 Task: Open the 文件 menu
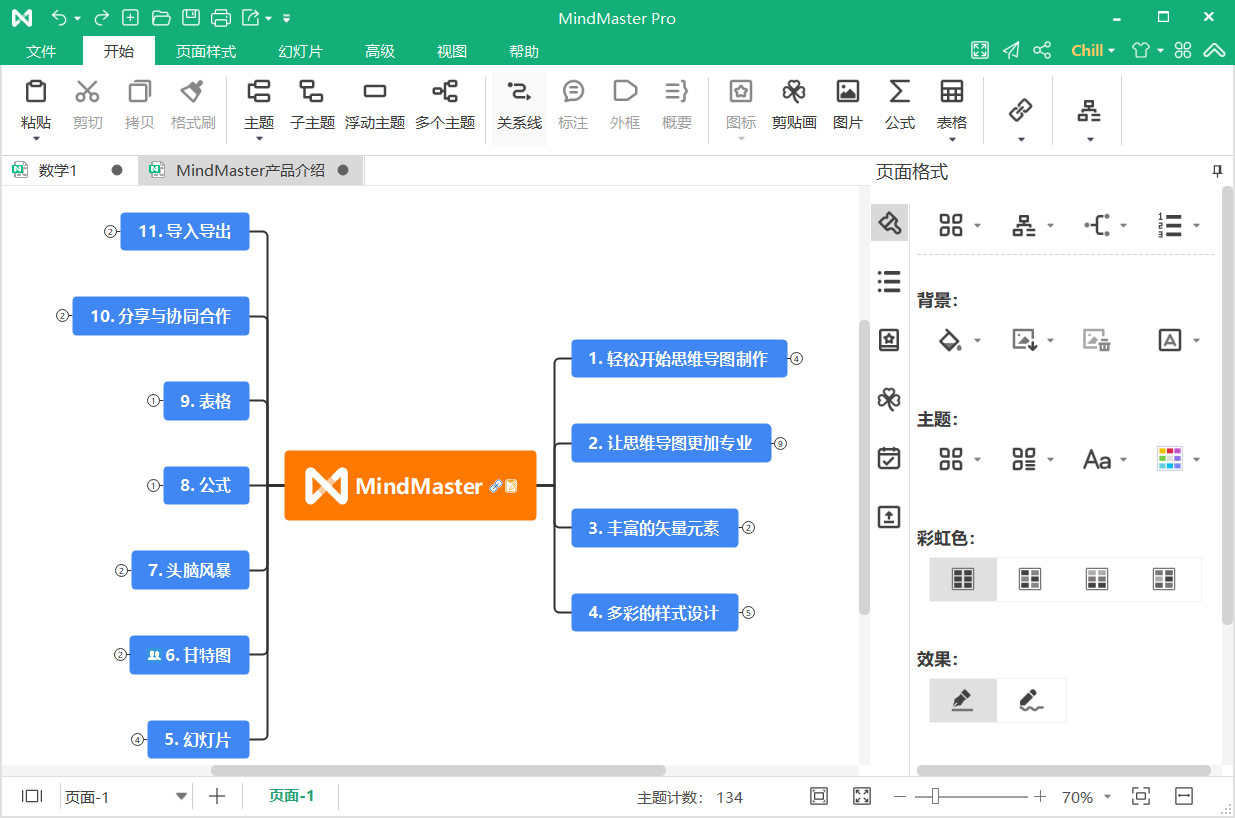coord(41,51)
